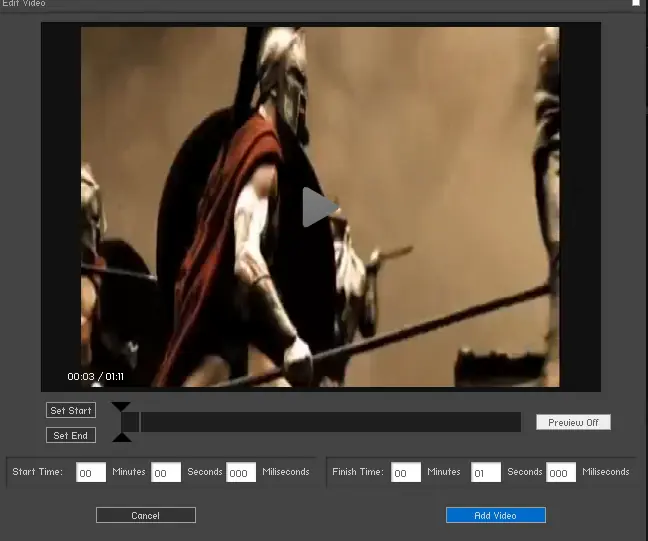
Task: Click the play button on the video
Action: [x=320, y=207]
